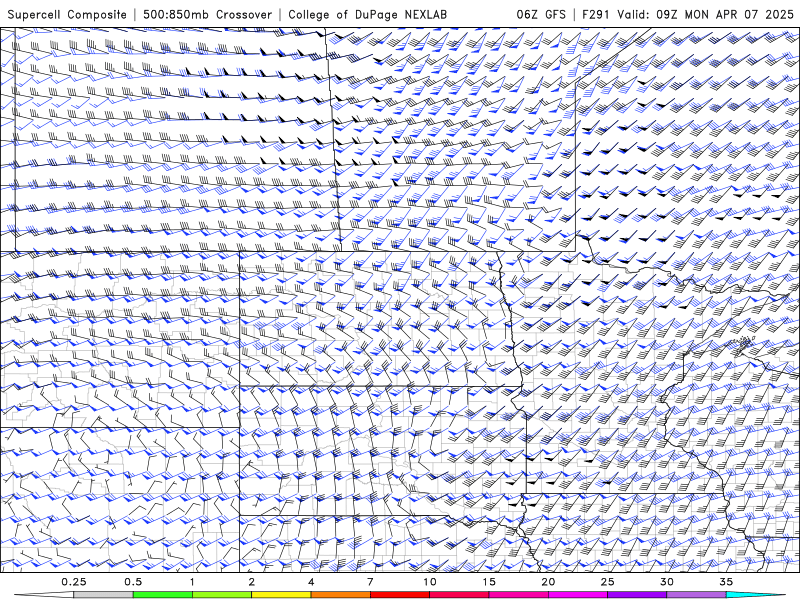Select the crimson legend swatch between 10 and 15
Image resolution: width=800 pixels, height=600 pixels.
click(x=459, y=595)
